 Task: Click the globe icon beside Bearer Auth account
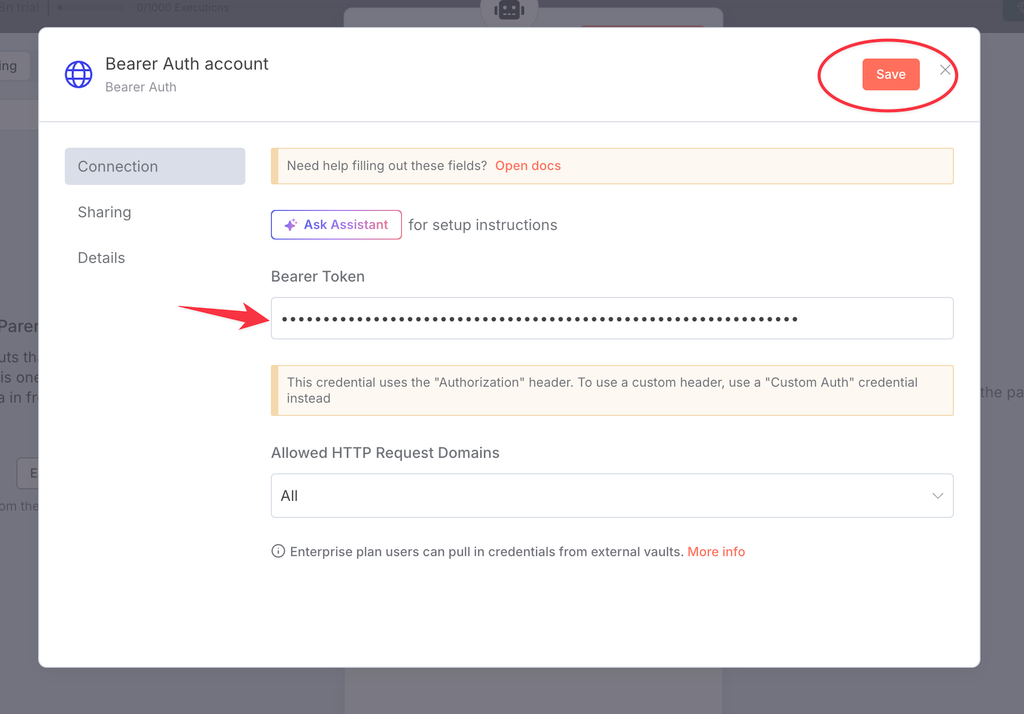coord(78,74)
